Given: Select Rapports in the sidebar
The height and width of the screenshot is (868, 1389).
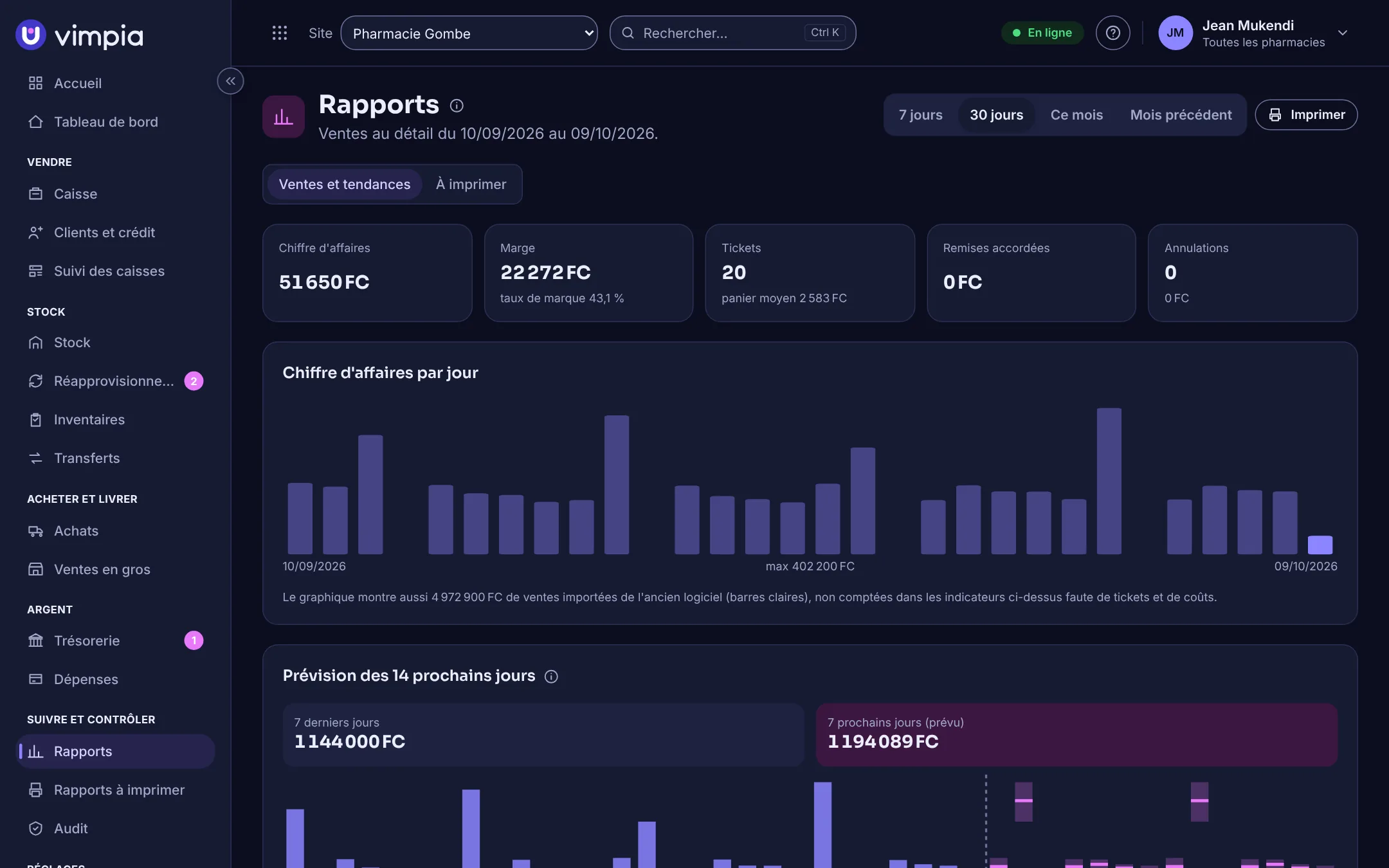Looking at the screenshot, I should pos(115,751).
